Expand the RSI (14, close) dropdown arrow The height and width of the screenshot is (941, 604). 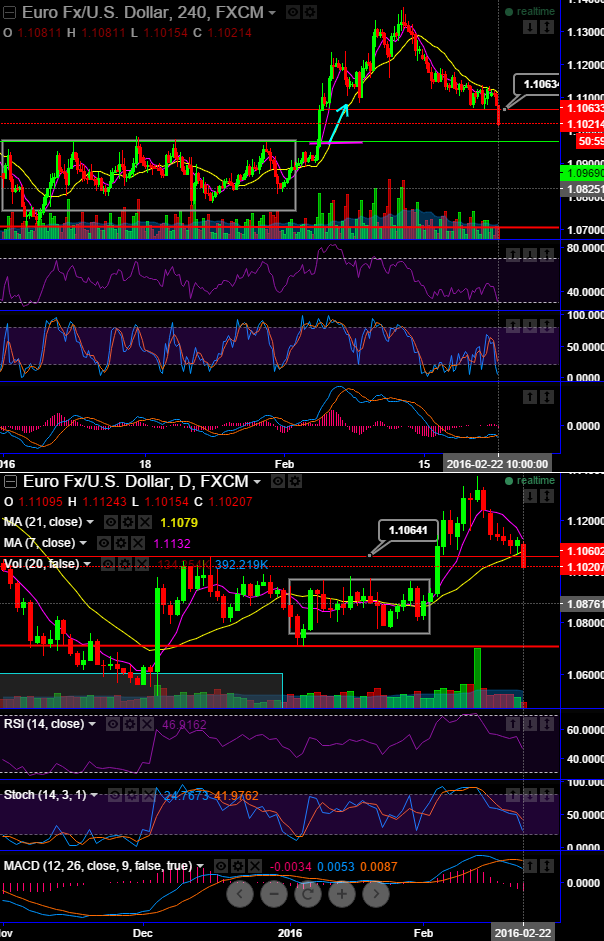tap(92, 724)
